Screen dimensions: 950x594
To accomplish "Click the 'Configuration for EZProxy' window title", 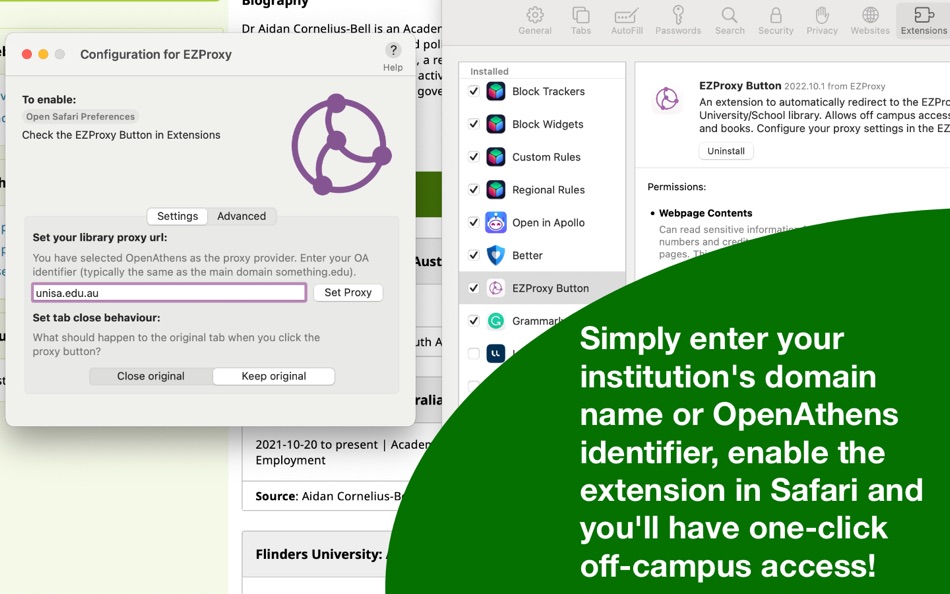I will pyautogui.click(x=156, y=55).
